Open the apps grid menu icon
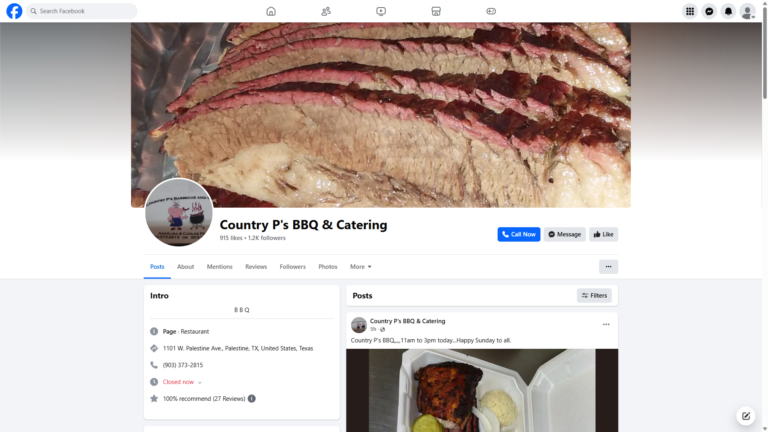This screenshot has height=432, width=768. (690, 11)
